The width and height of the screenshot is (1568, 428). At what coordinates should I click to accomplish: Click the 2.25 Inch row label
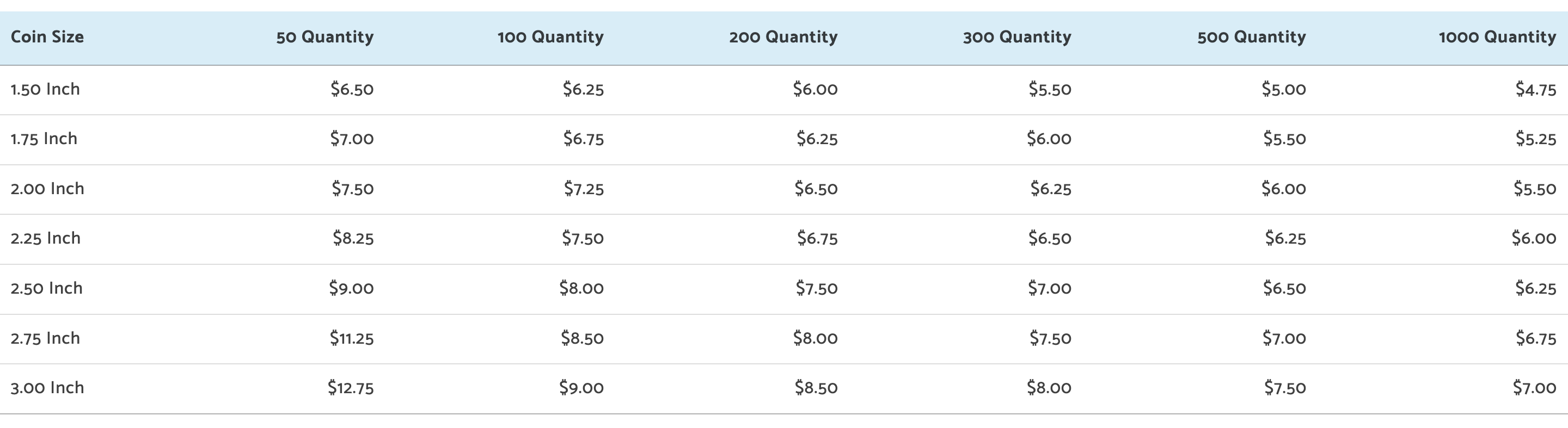click(45, 238)
